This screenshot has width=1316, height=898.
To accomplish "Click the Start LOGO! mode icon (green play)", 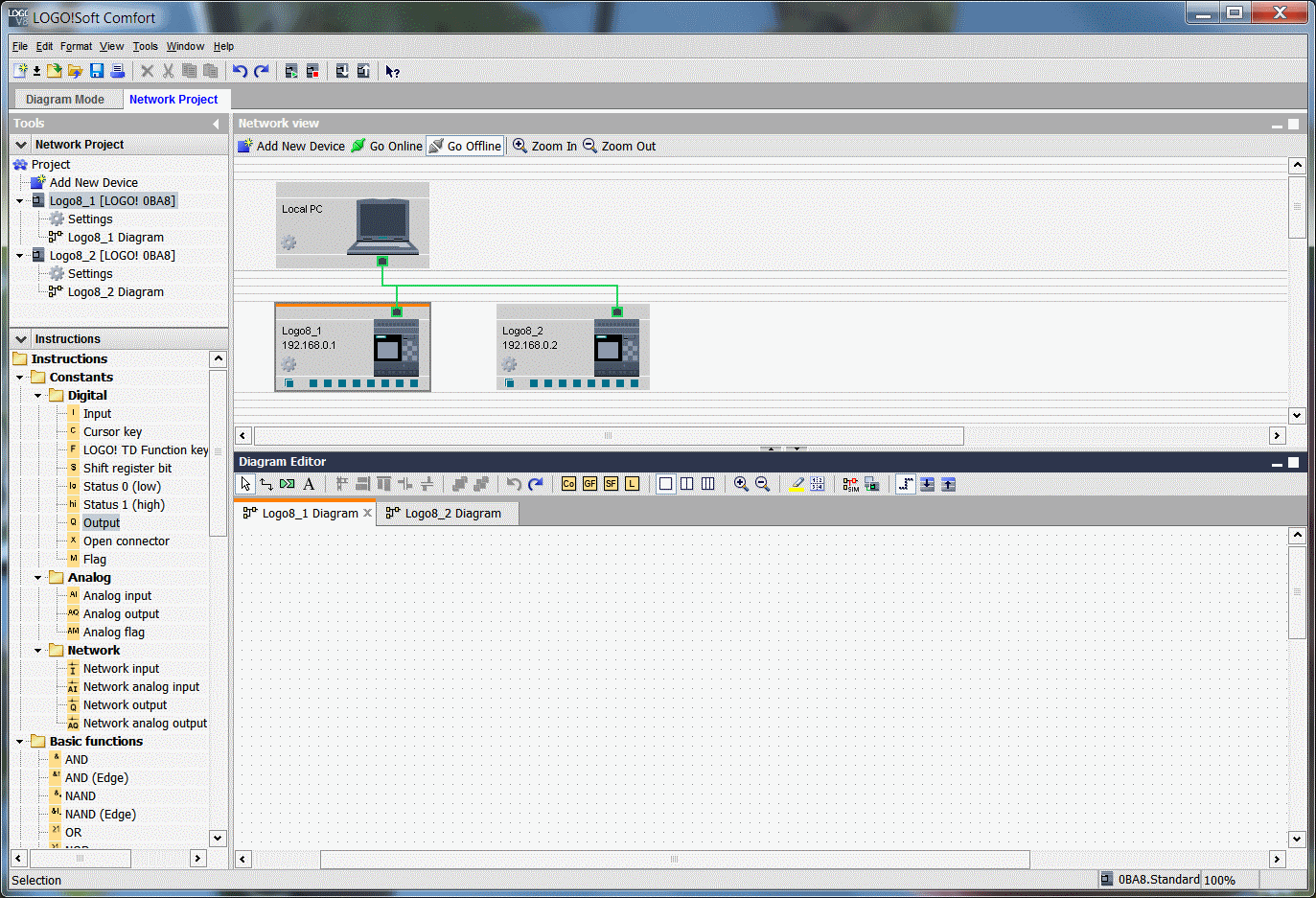I will point(291,71).
